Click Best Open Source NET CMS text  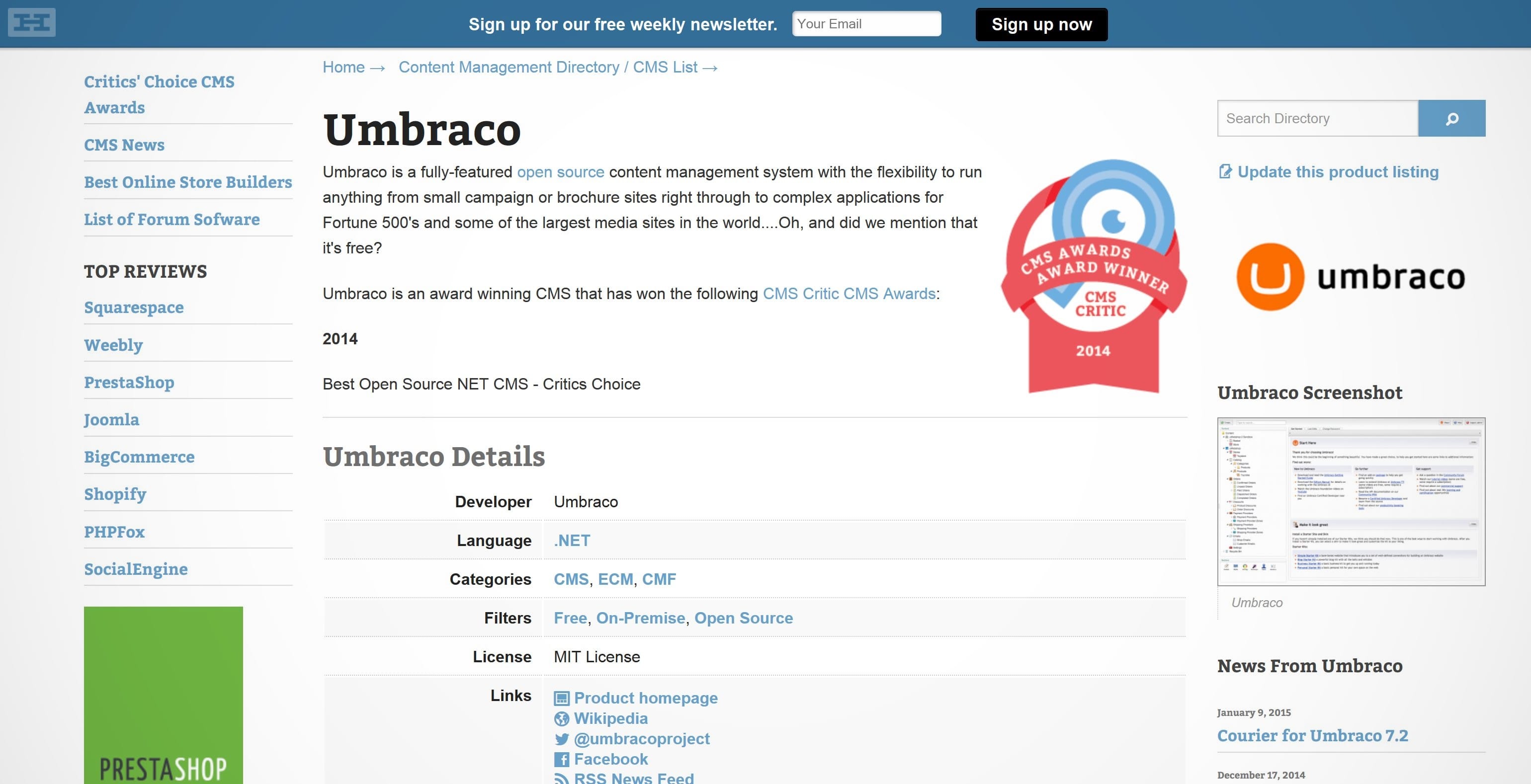coord(481,384)
